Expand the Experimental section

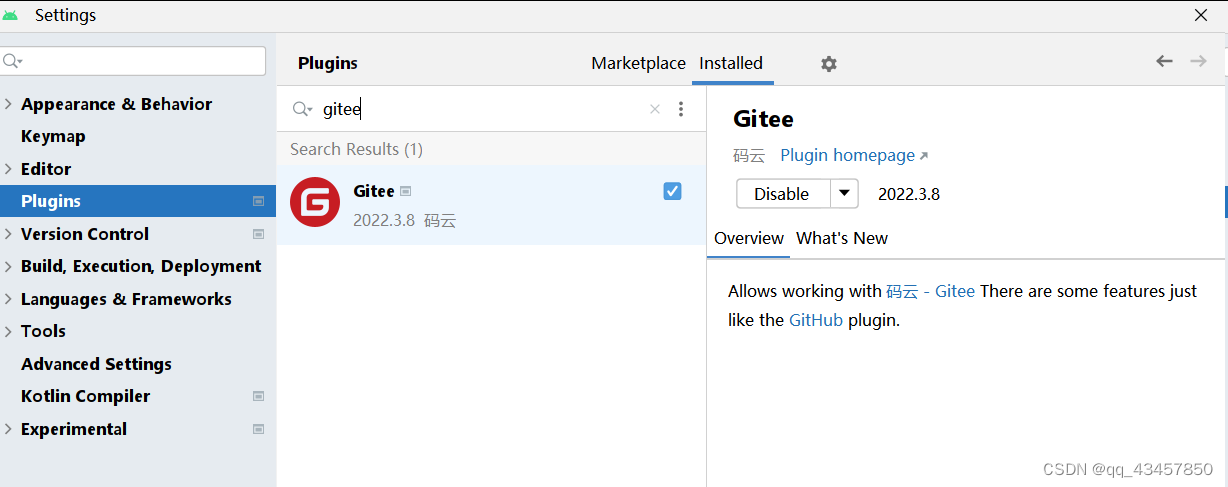pos(9,429)
